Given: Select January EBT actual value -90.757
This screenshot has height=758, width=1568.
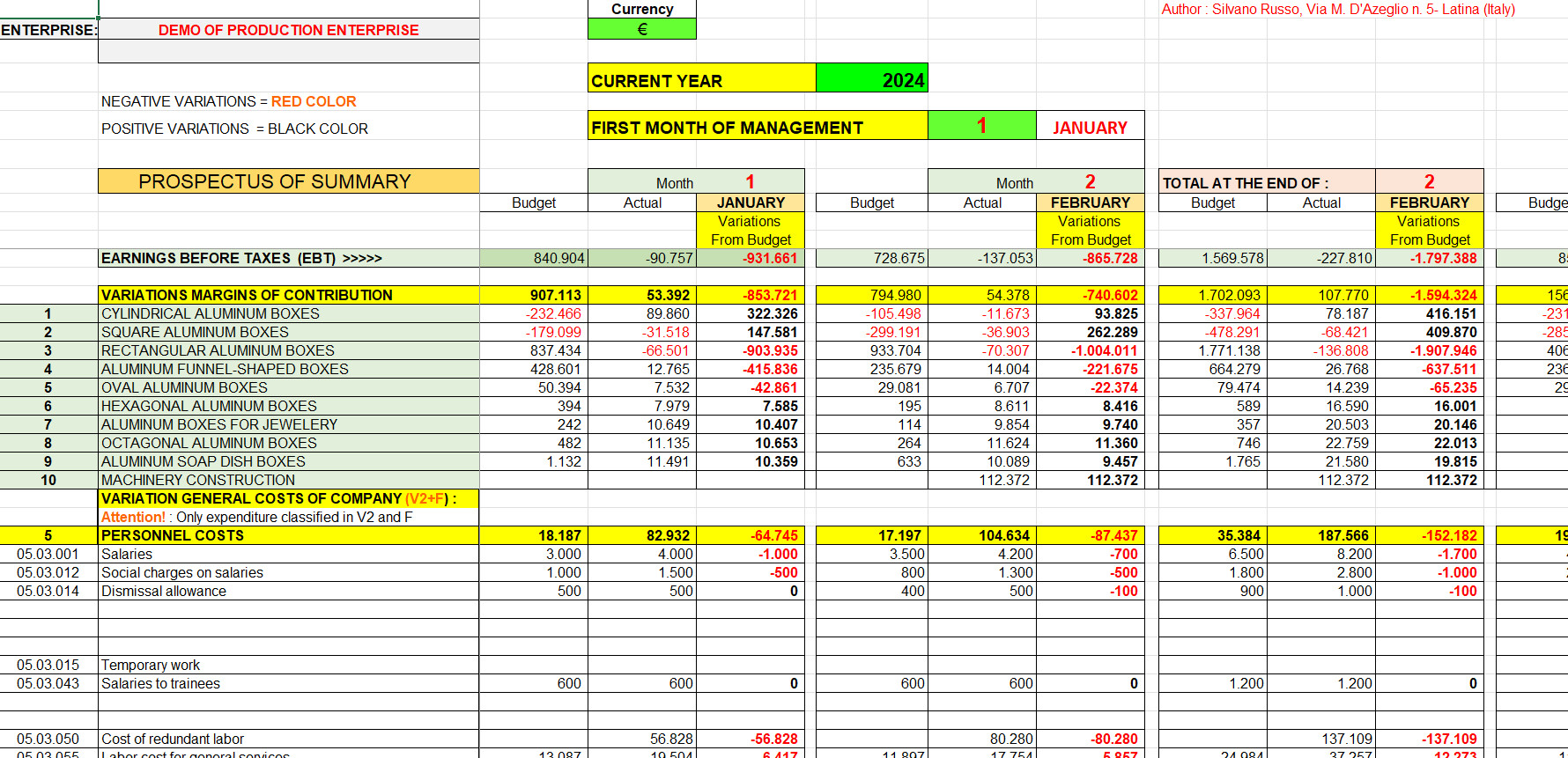Looking at the screenshot, I should tap(642, 258).
